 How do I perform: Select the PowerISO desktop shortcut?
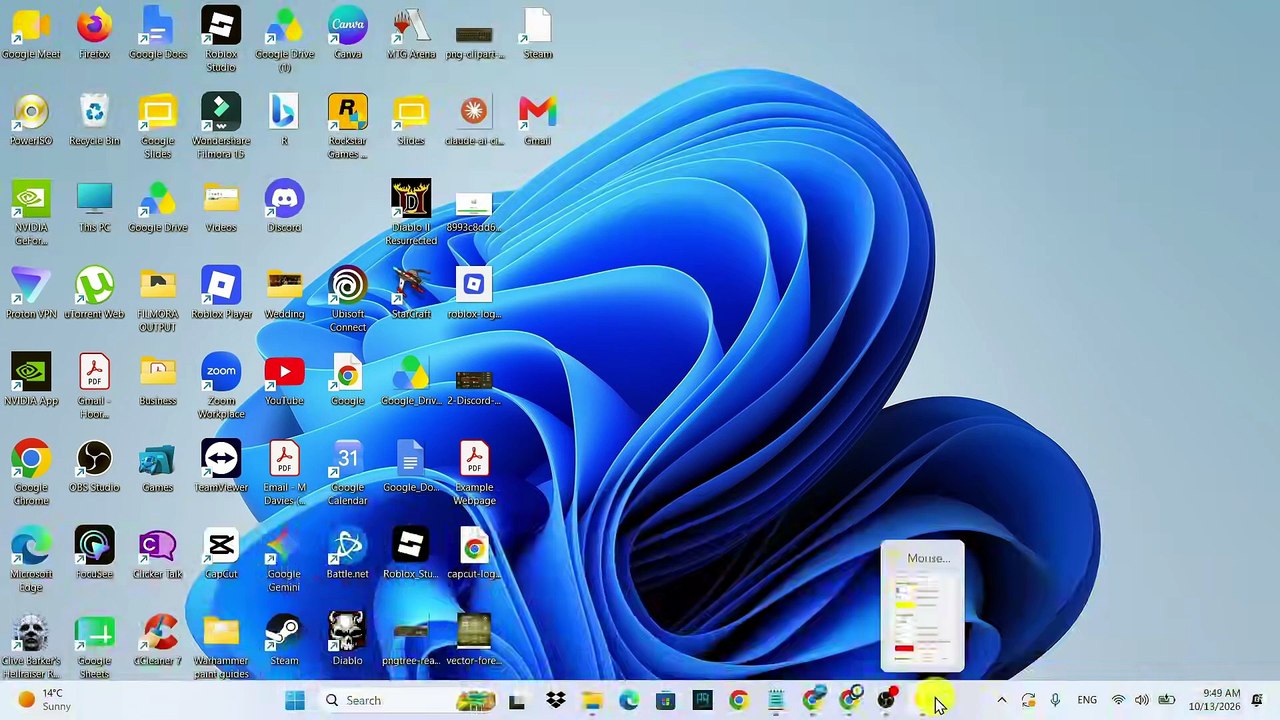click(31, 121)
